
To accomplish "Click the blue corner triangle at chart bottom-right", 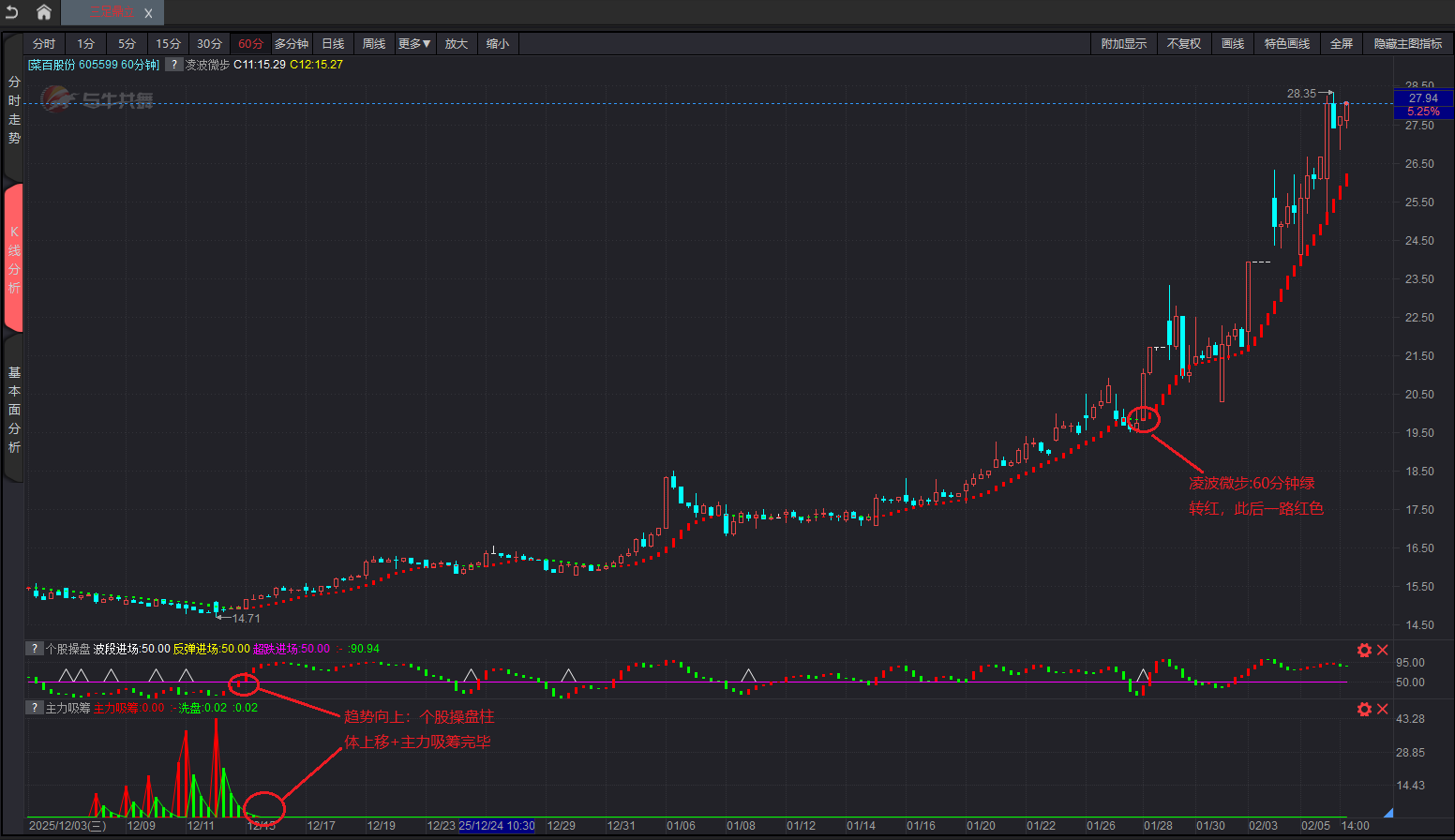I will [x=1388, y=812].
